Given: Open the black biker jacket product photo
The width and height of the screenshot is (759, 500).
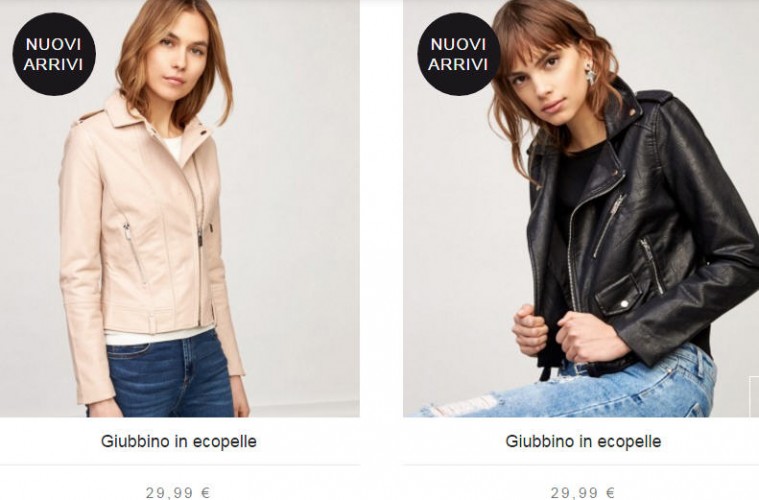Looking at the screenshot, I should (581, 208).
